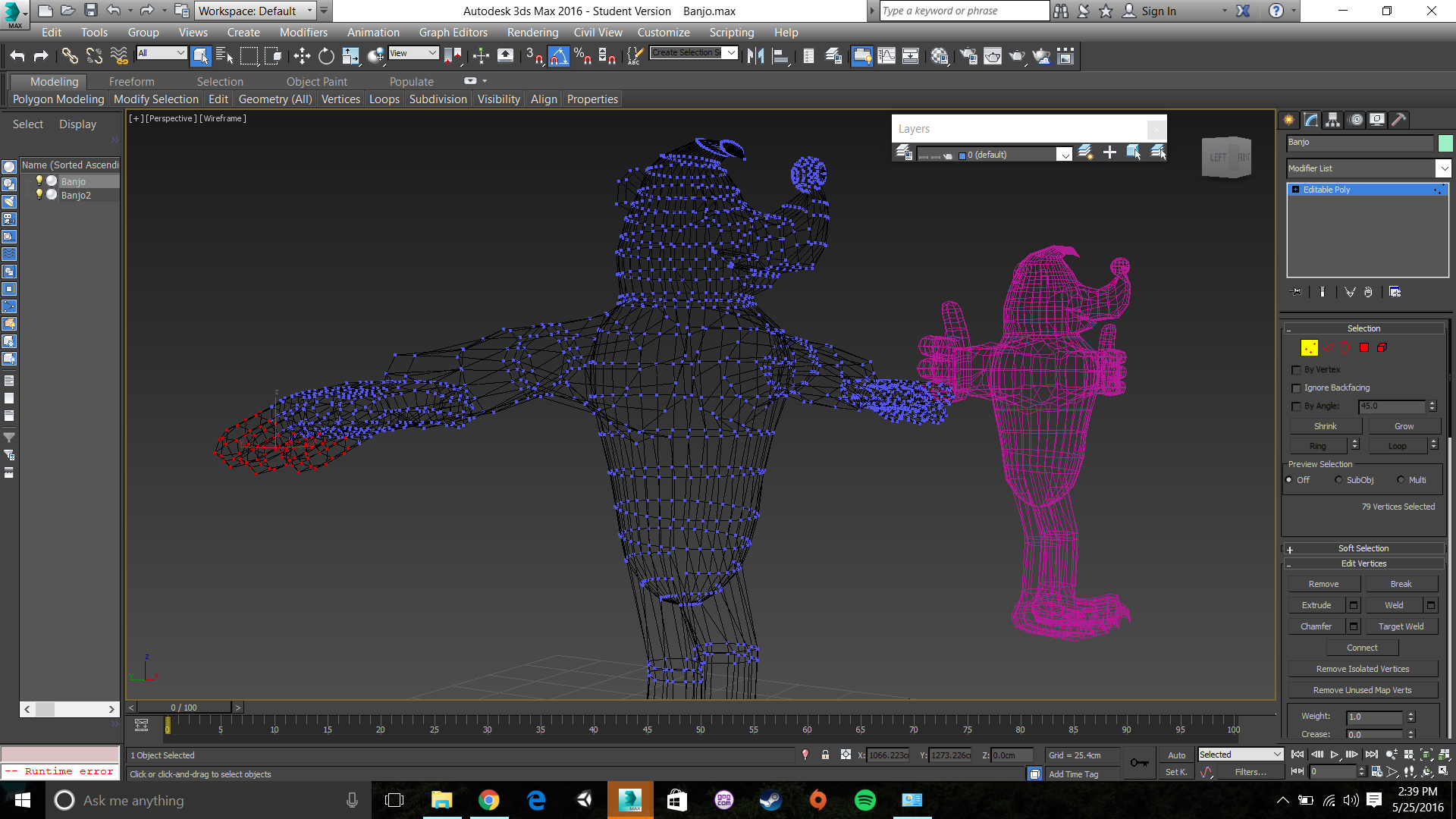Activate the Select and Rotate tool
Screen dimensions: 1456x819
326,56
